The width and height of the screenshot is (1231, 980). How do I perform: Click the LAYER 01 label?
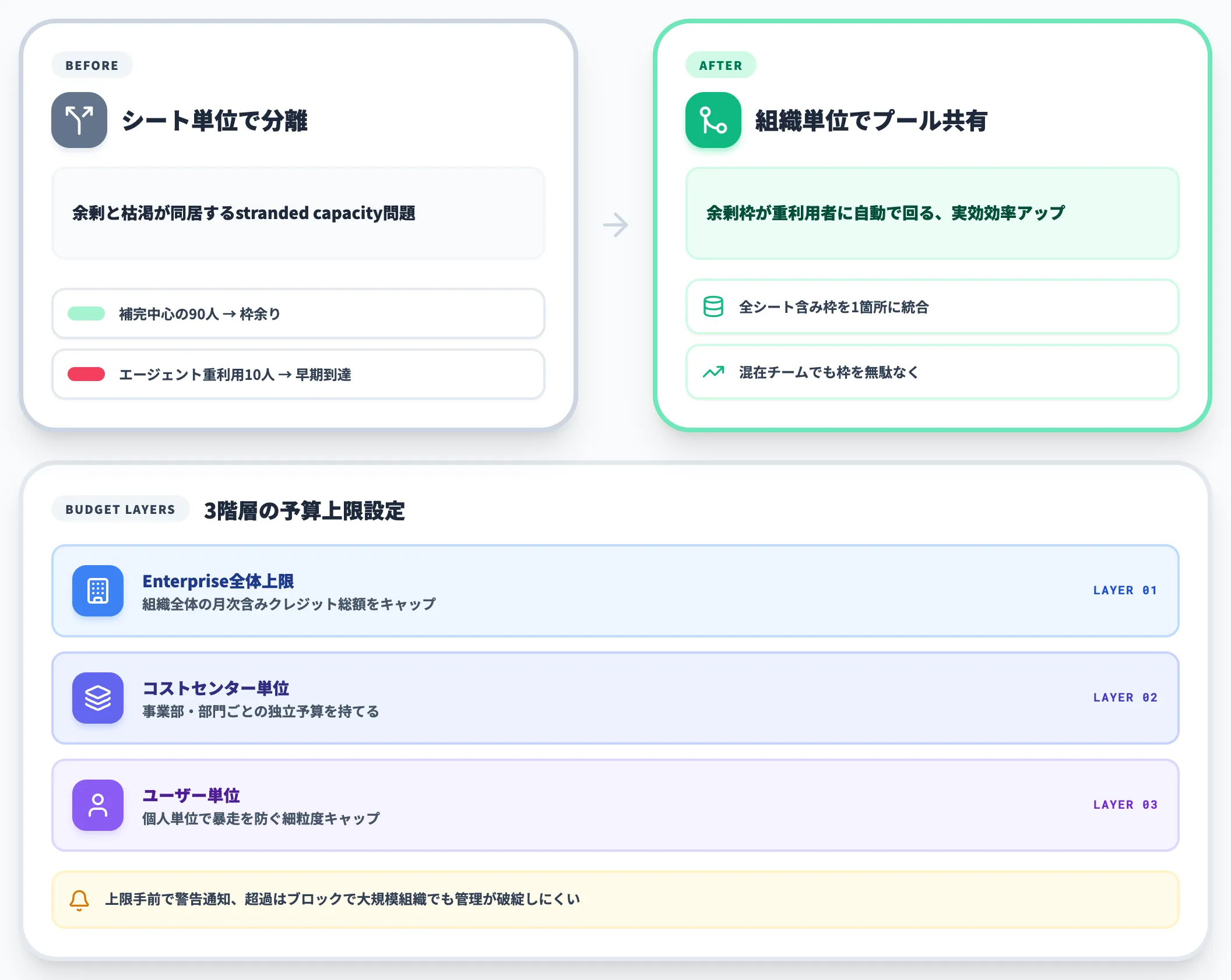point(1126,590)
